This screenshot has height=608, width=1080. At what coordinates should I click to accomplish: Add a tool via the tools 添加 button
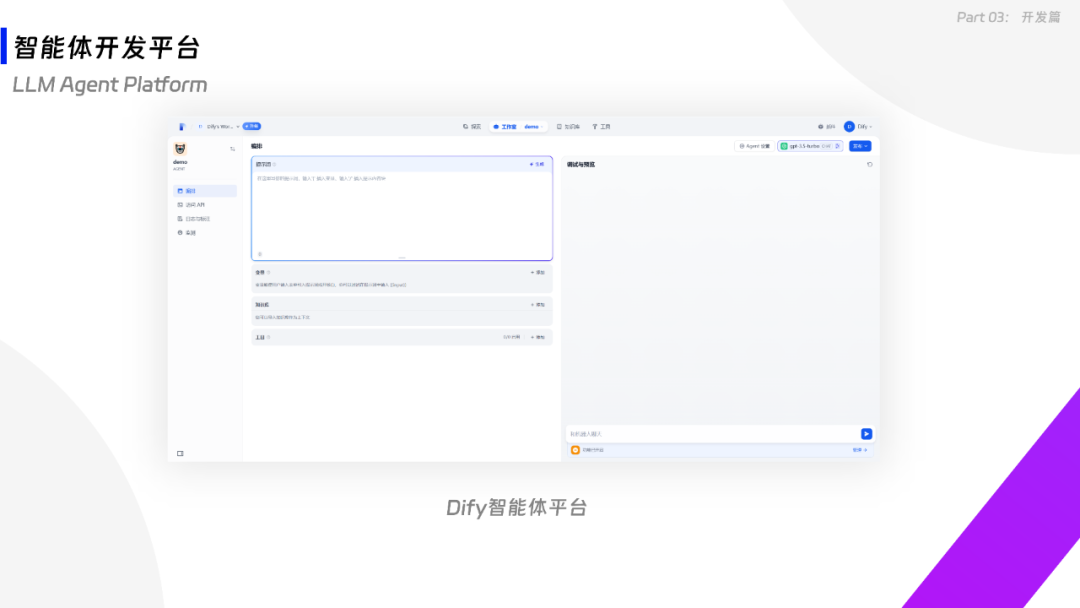538,337
